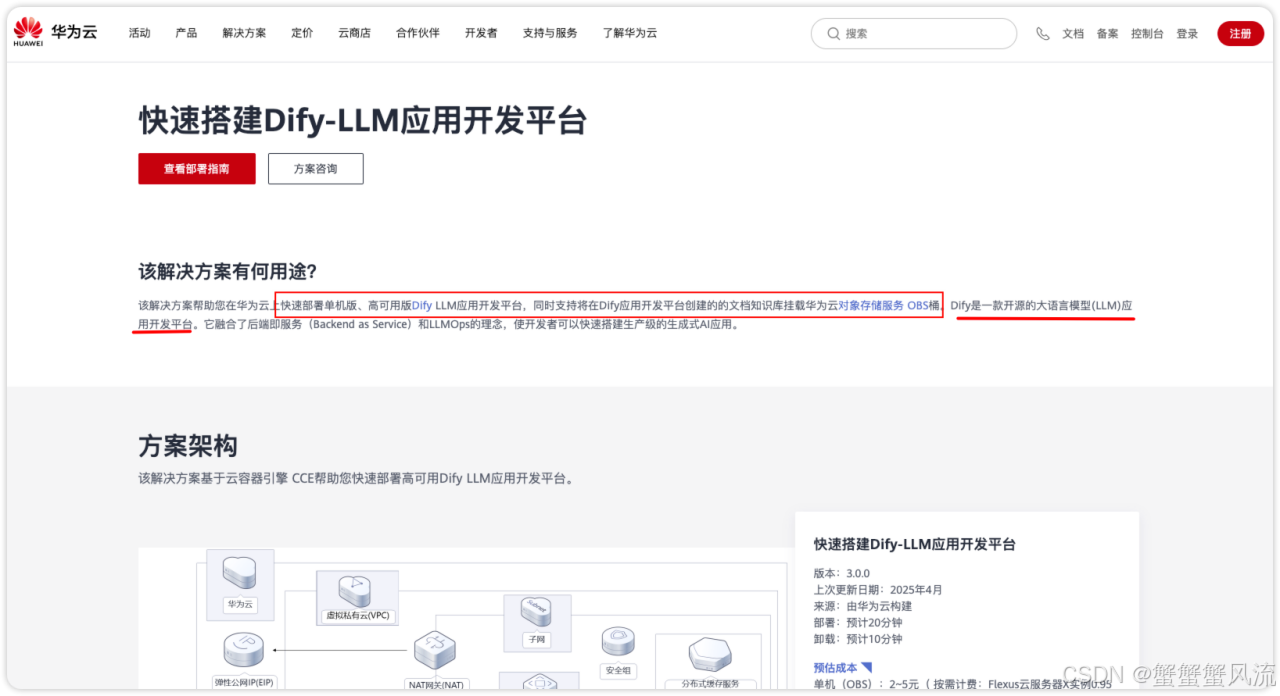Open the 文档 link
The image size is (1280, 696).
(x=1073, y=34)
